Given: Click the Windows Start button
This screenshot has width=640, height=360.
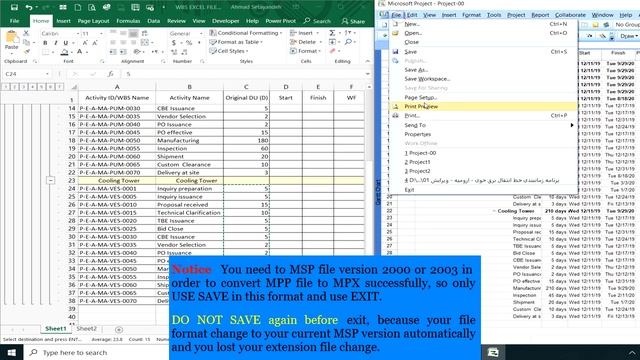Looking at the screenshot, I should pos(11,352).
